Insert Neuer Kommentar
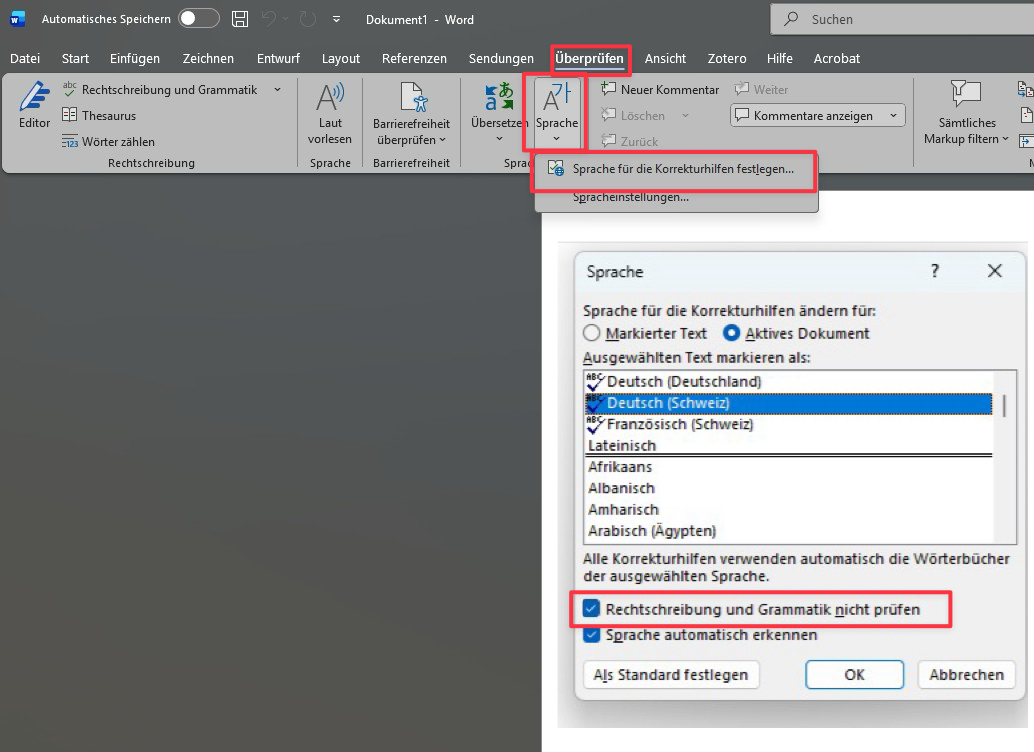 coord(660,90)
